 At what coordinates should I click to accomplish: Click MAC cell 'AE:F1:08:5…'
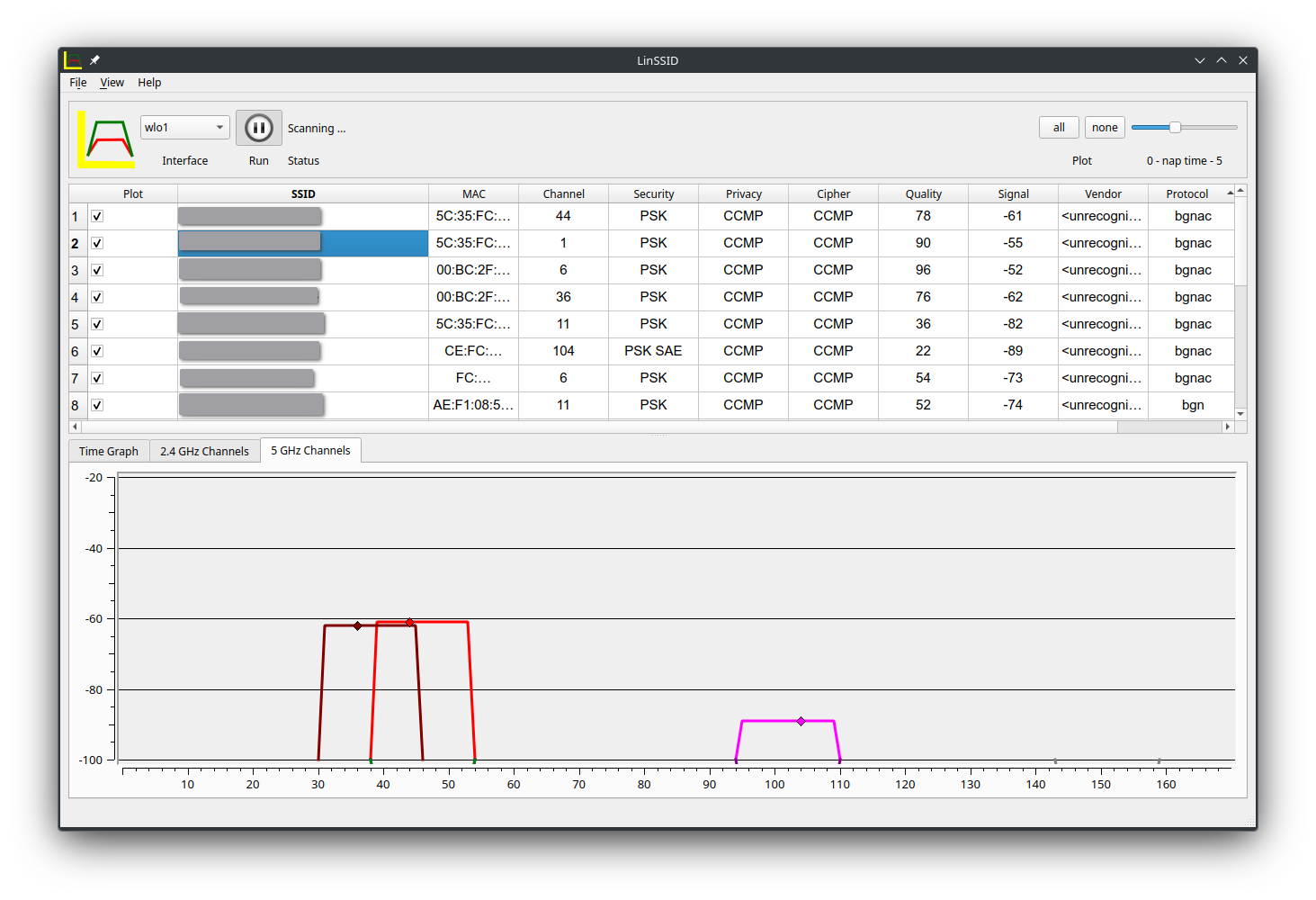pyautogui.click(x=474, y=405)
